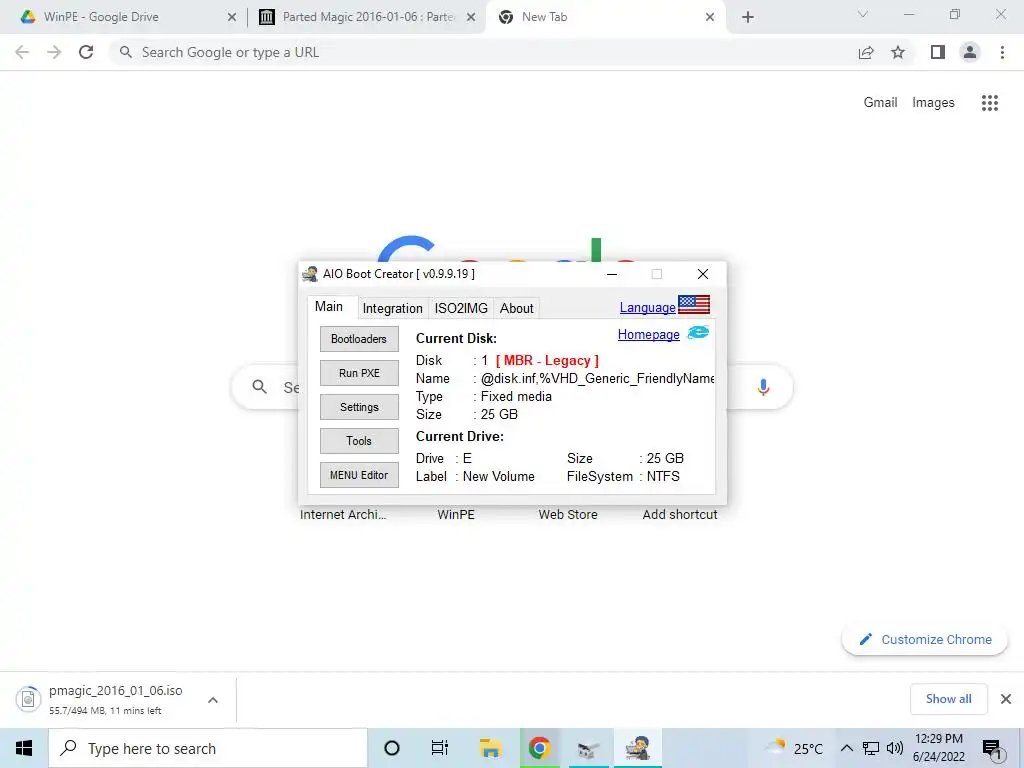Click the US flag language icon
The width and height of the screenshot is (1024, 768).
(694, 305)
